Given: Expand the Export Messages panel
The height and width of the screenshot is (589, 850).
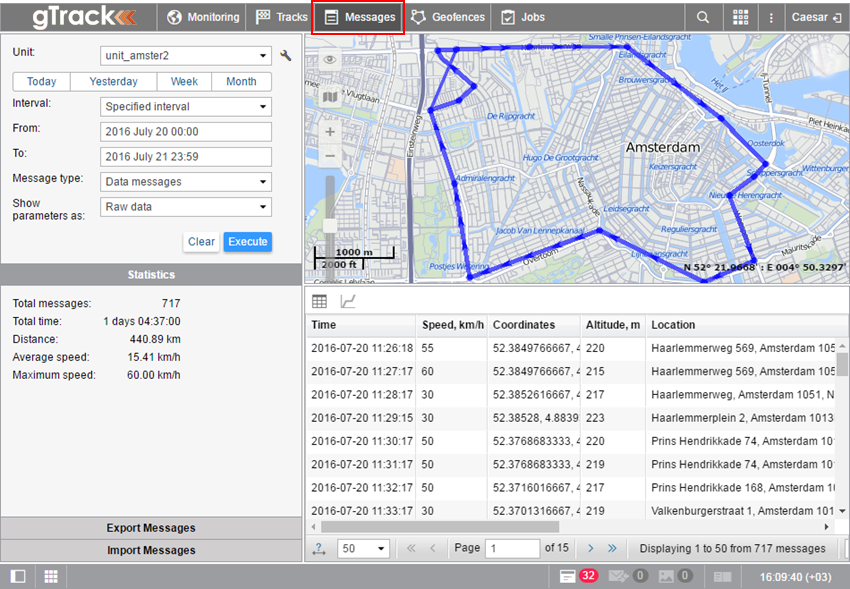Looking at the screenshot, I should (x=151, y=528).
